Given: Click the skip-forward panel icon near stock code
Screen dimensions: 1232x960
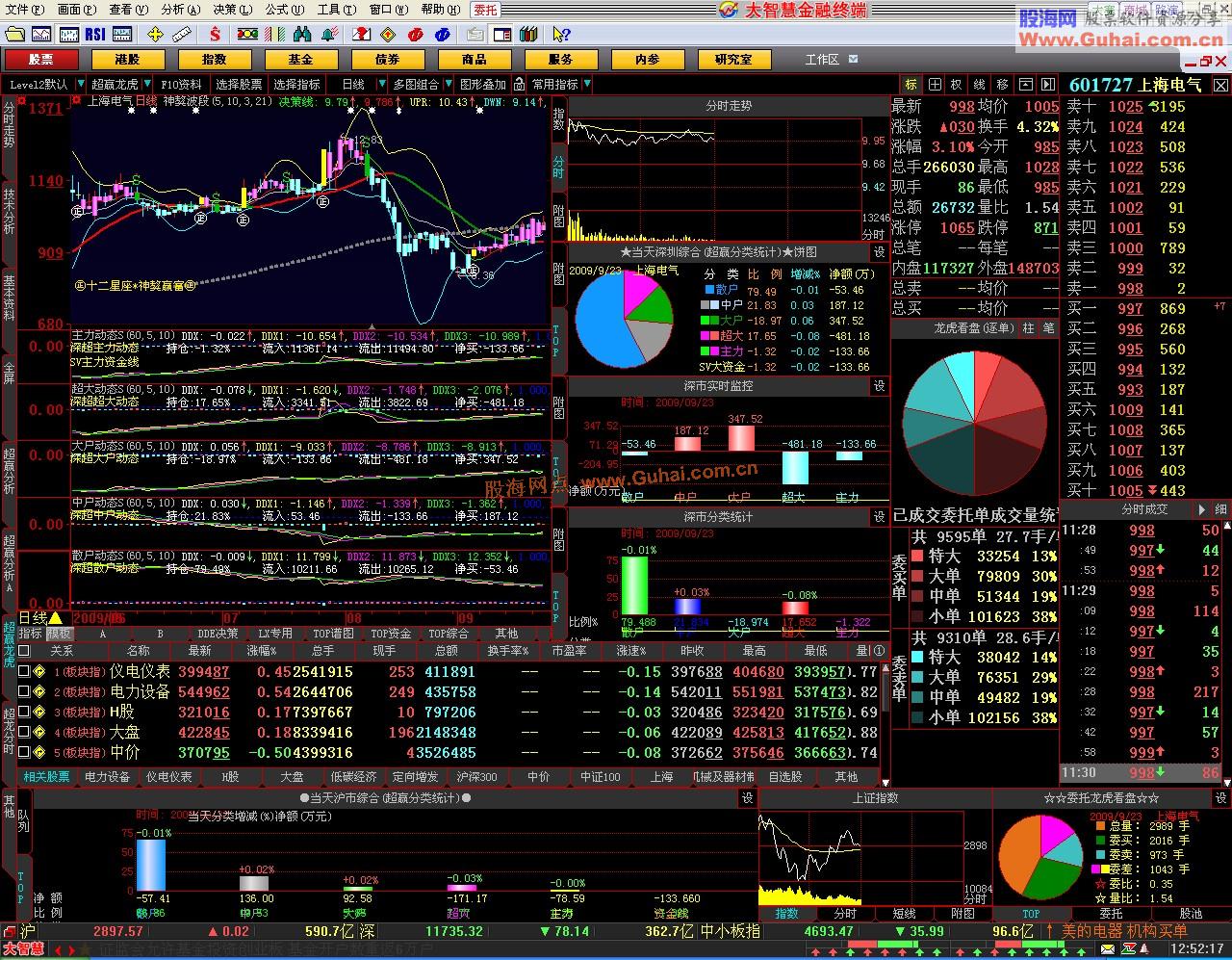Looking at the screenshot, I should [1046, 85].
